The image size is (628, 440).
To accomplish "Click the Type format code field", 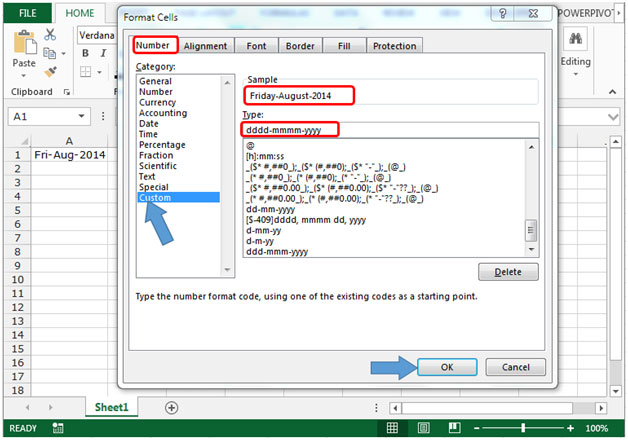I will click(390, 130).
